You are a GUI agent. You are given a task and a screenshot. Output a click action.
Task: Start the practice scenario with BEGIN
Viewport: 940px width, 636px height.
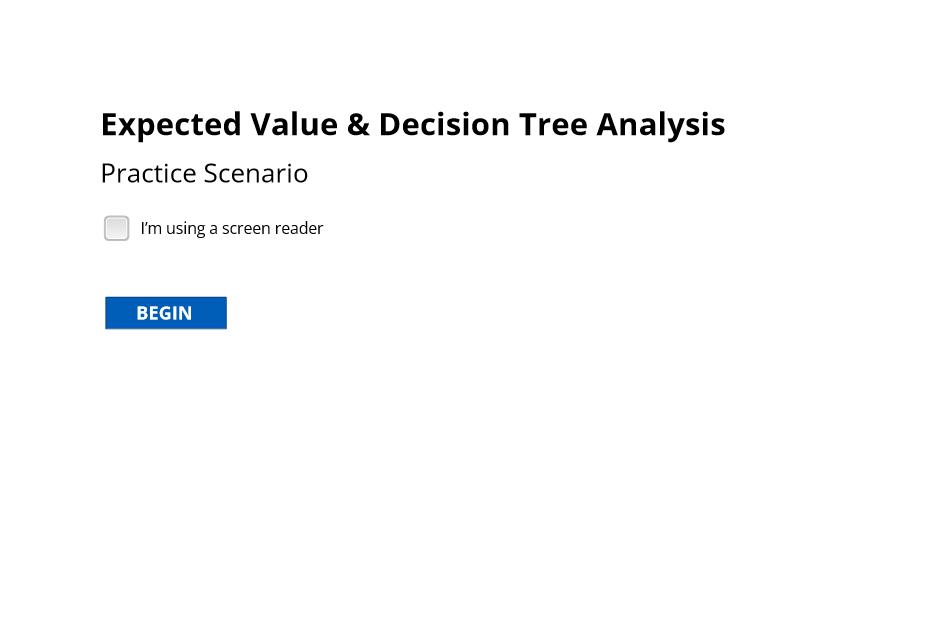[166, 313]
